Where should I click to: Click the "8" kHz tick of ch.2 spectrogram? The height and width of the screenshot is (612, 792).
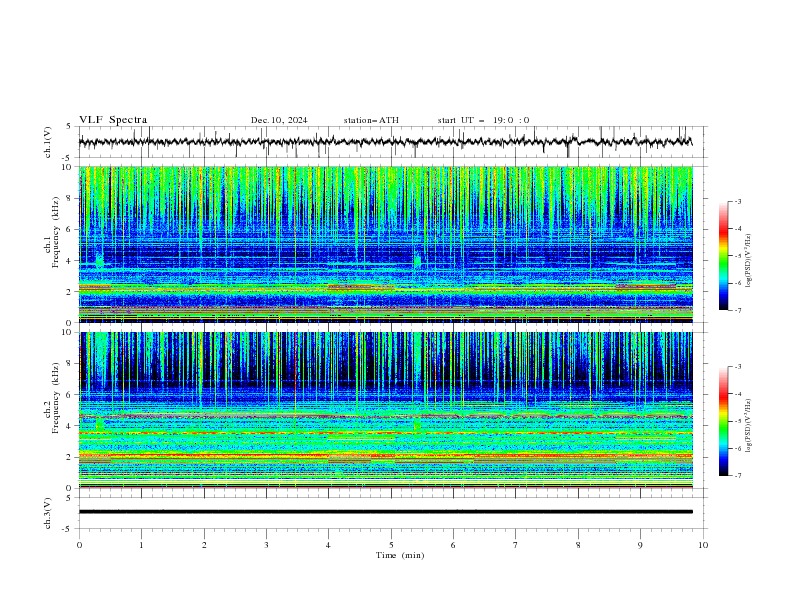(x=70, y=363)
